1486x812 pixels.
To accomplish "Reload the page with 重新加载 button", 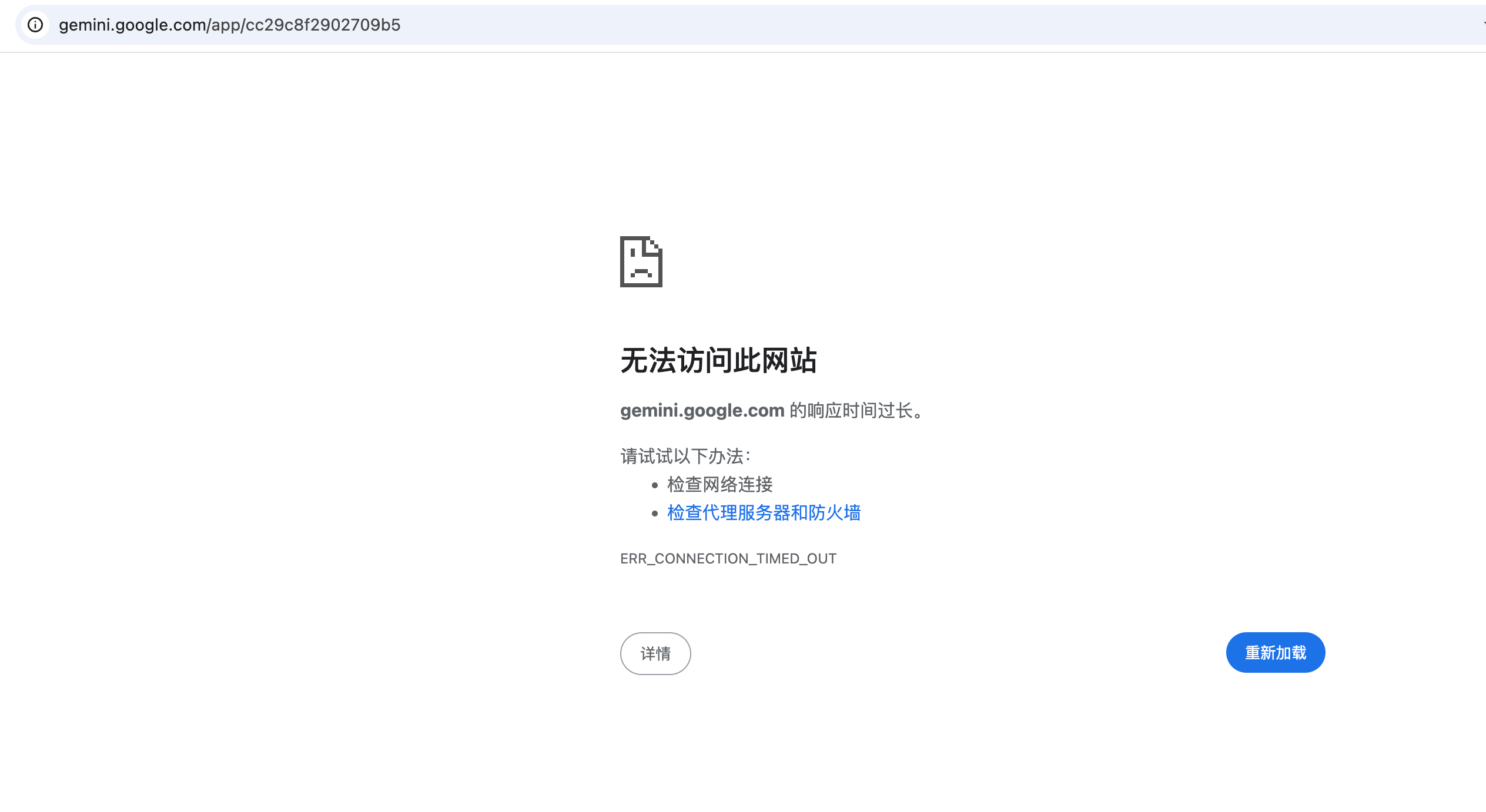I will [1275, 653].
